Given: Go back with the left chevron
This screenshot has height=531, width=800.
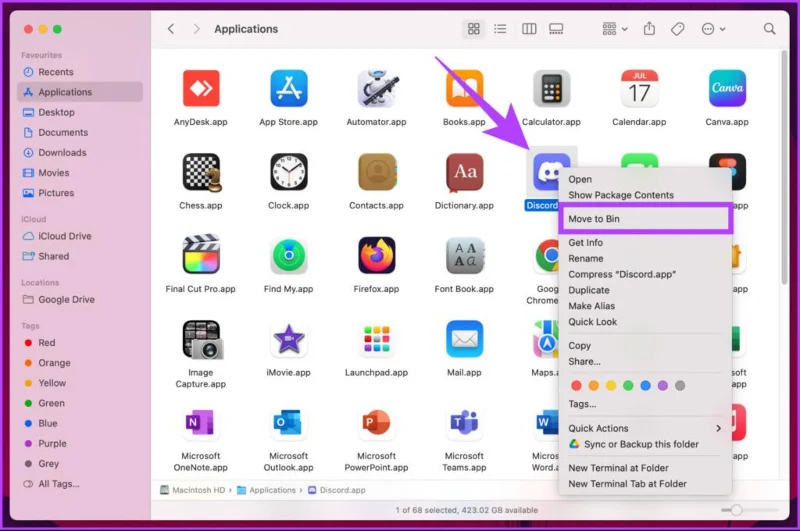Looking at the screenshot, I should tap(171, 29).
